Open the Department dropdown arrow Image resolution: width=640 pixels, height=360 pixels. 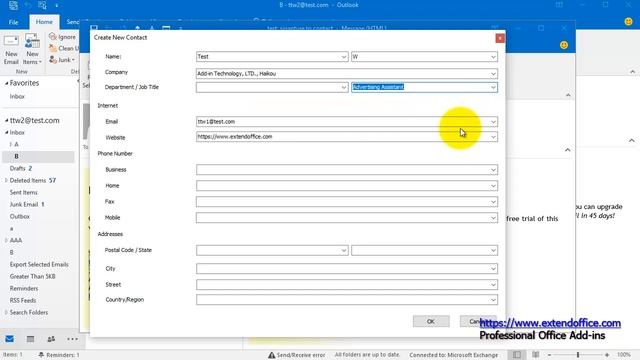click(x=344, y=87)
